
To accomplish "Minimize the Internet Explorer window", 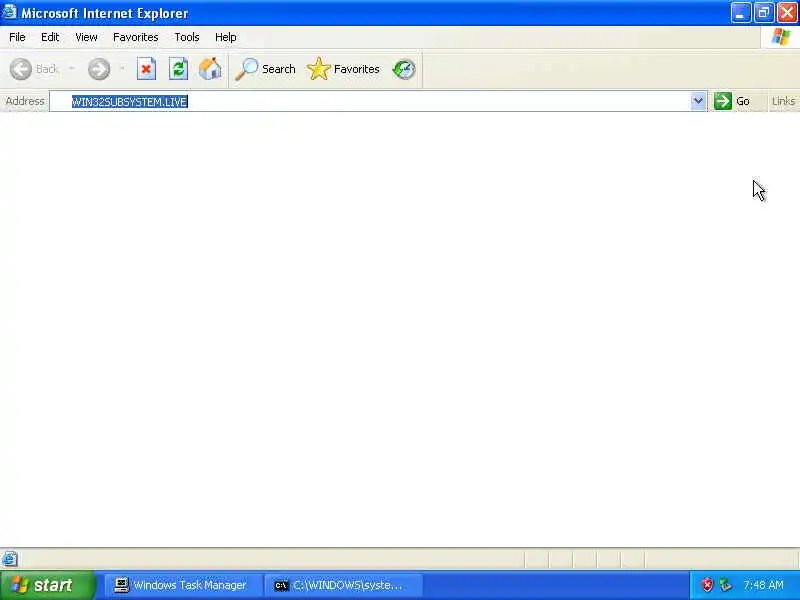I will tap(740, 13).
